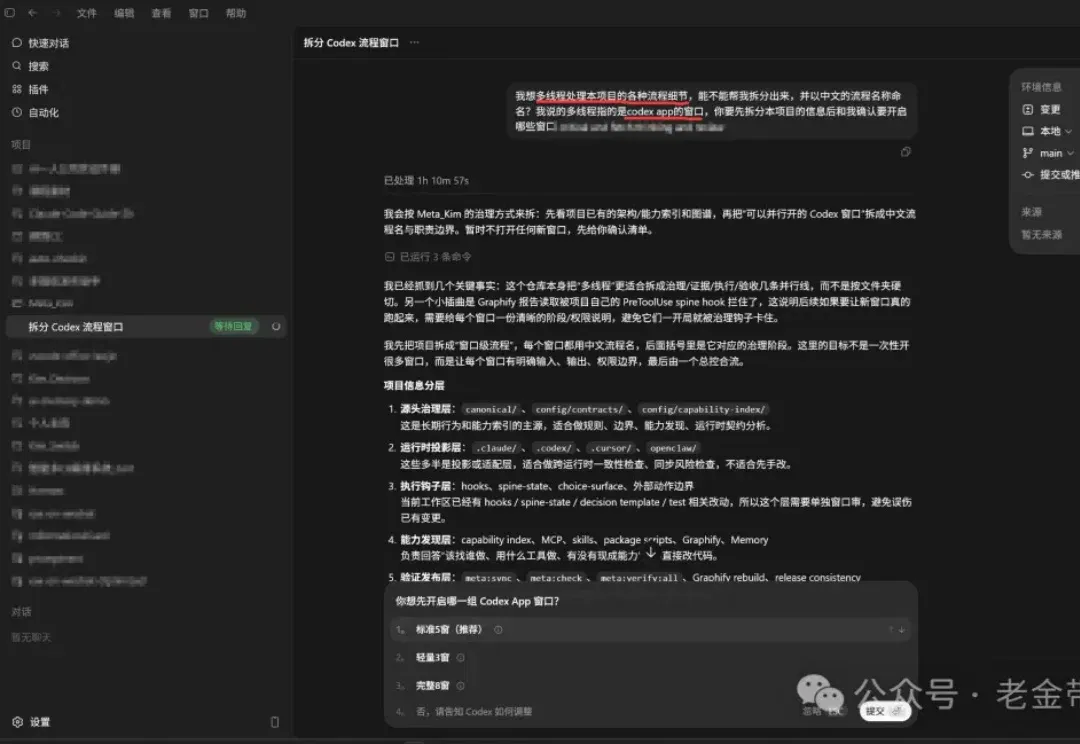Click the 对话 section heading

[x=21, y=612]
